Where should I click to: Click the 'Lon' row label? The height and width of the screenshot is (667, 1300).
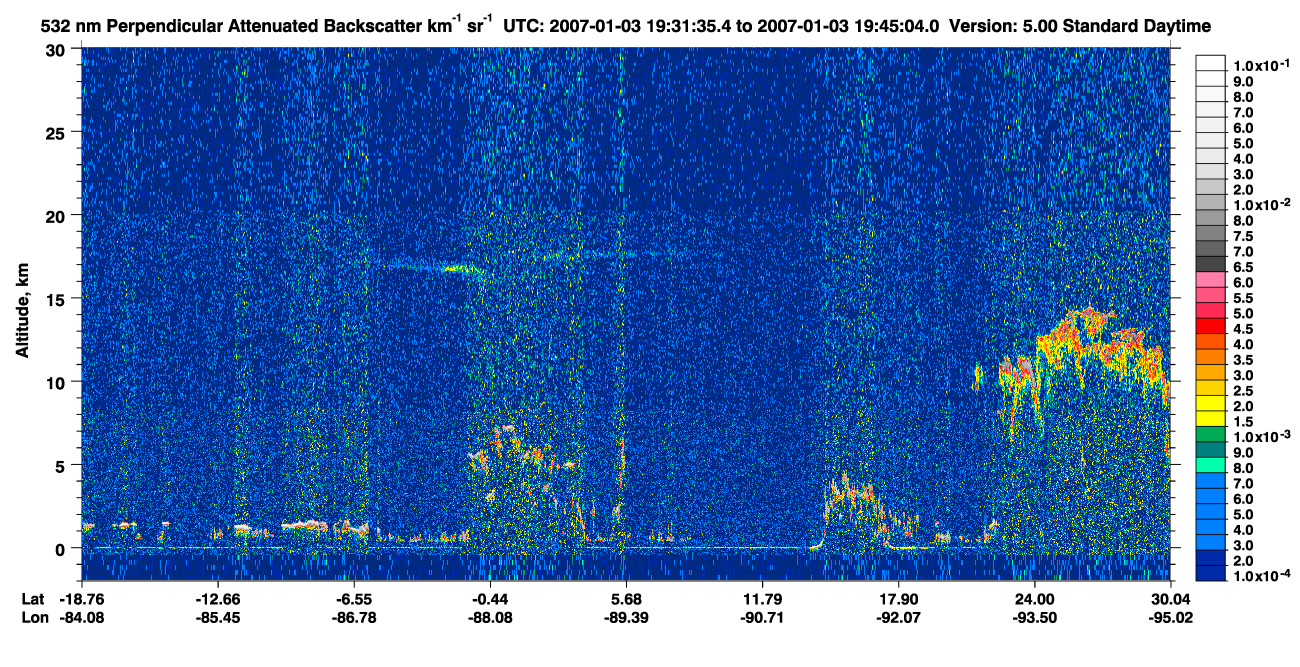click(x=34, y=617)
